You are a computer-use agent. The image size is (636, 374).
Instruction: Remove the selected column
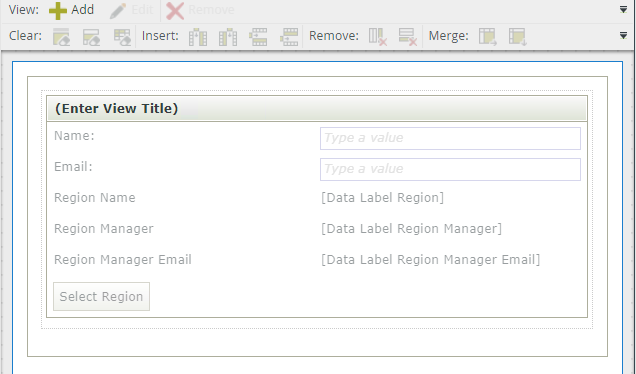click(x=378, y=37)
